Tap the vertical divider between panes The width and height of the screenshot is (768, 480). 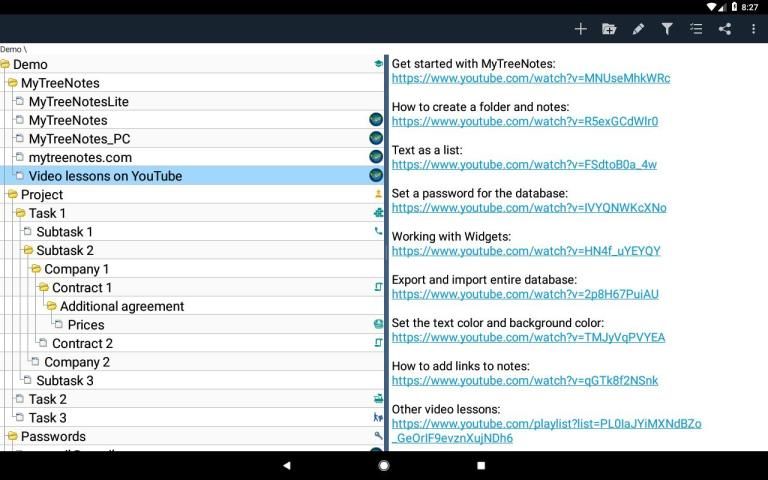pos(386,250)
